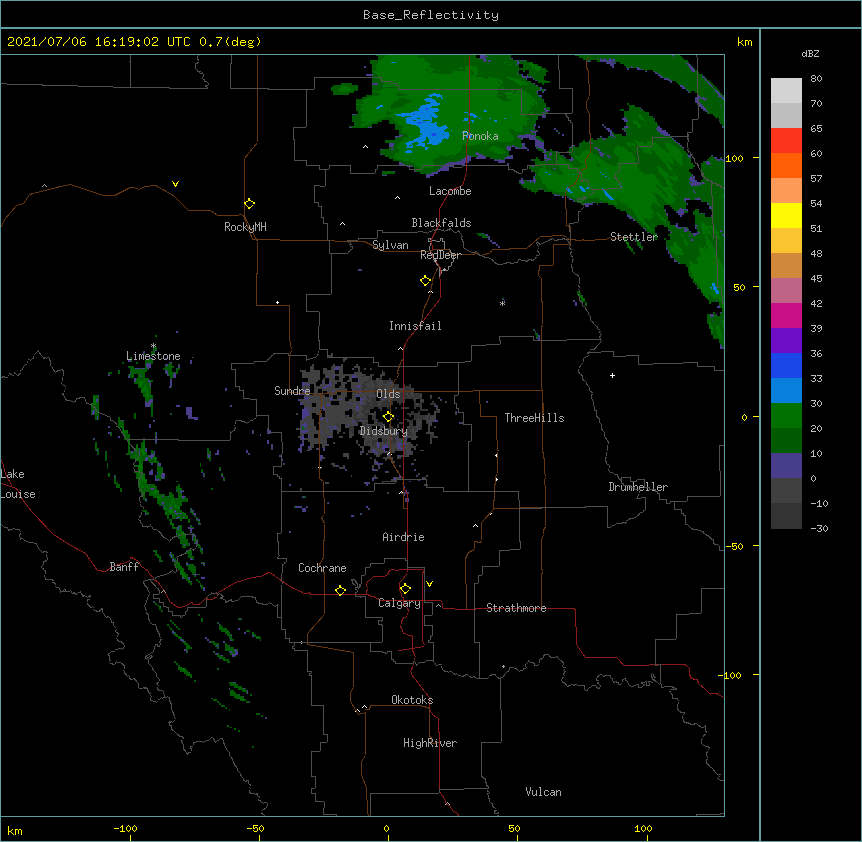Pick the yellow 54 dBZ legend swatch
862x842 pixels.
[786, 215]
